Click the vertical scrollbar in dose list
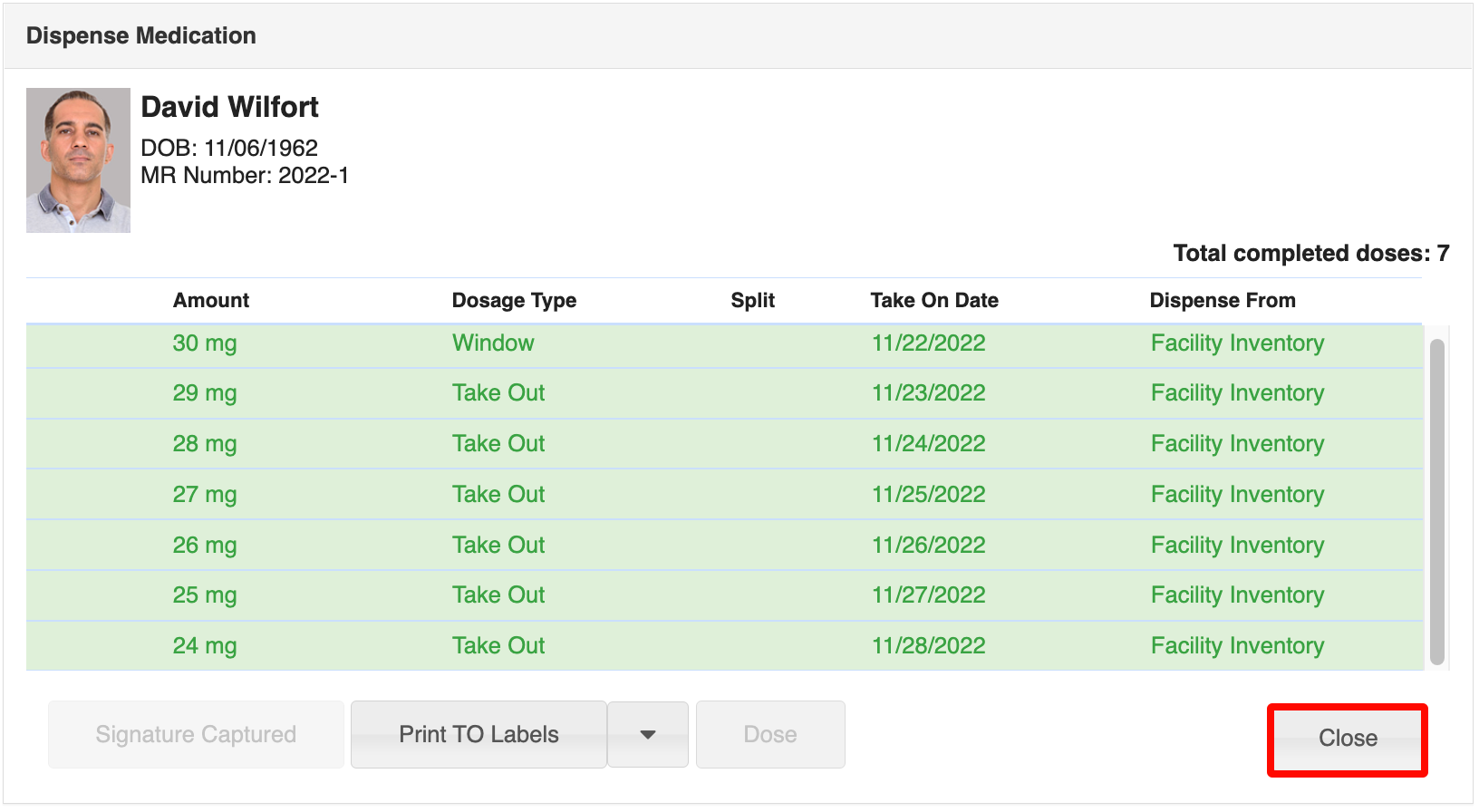 [1436, 501]
